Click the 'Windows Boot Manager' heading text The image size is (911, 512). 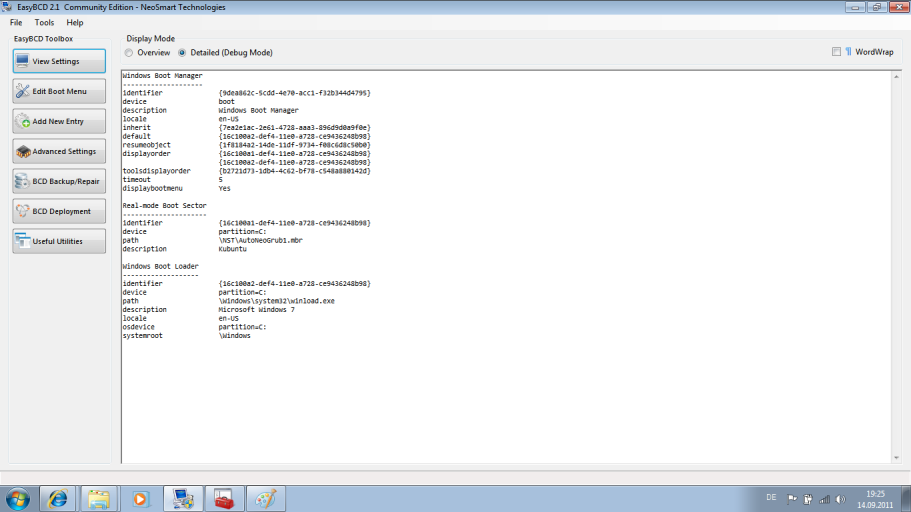pyautogui.click(x=162, y=76)
